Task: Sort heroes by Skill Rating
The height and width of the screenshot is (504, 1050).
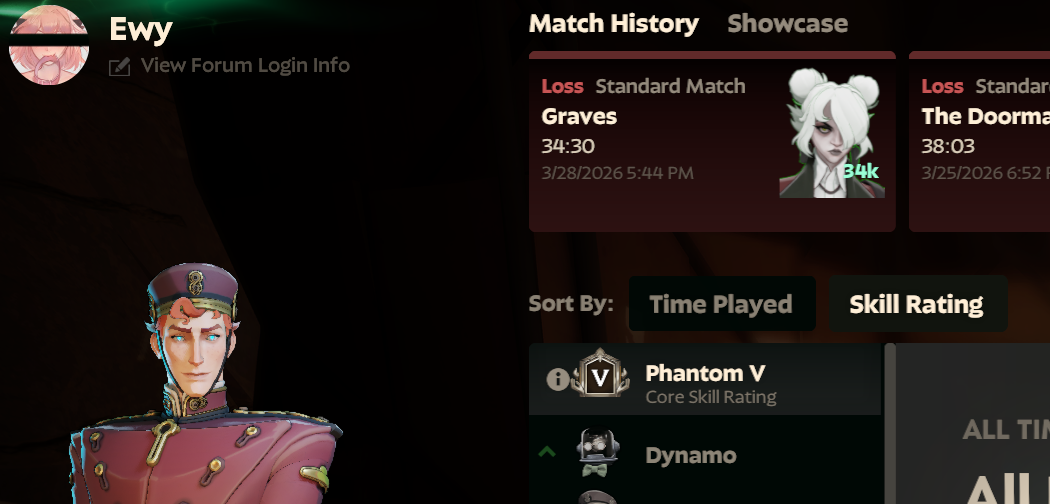Action: tap(917, 304)
